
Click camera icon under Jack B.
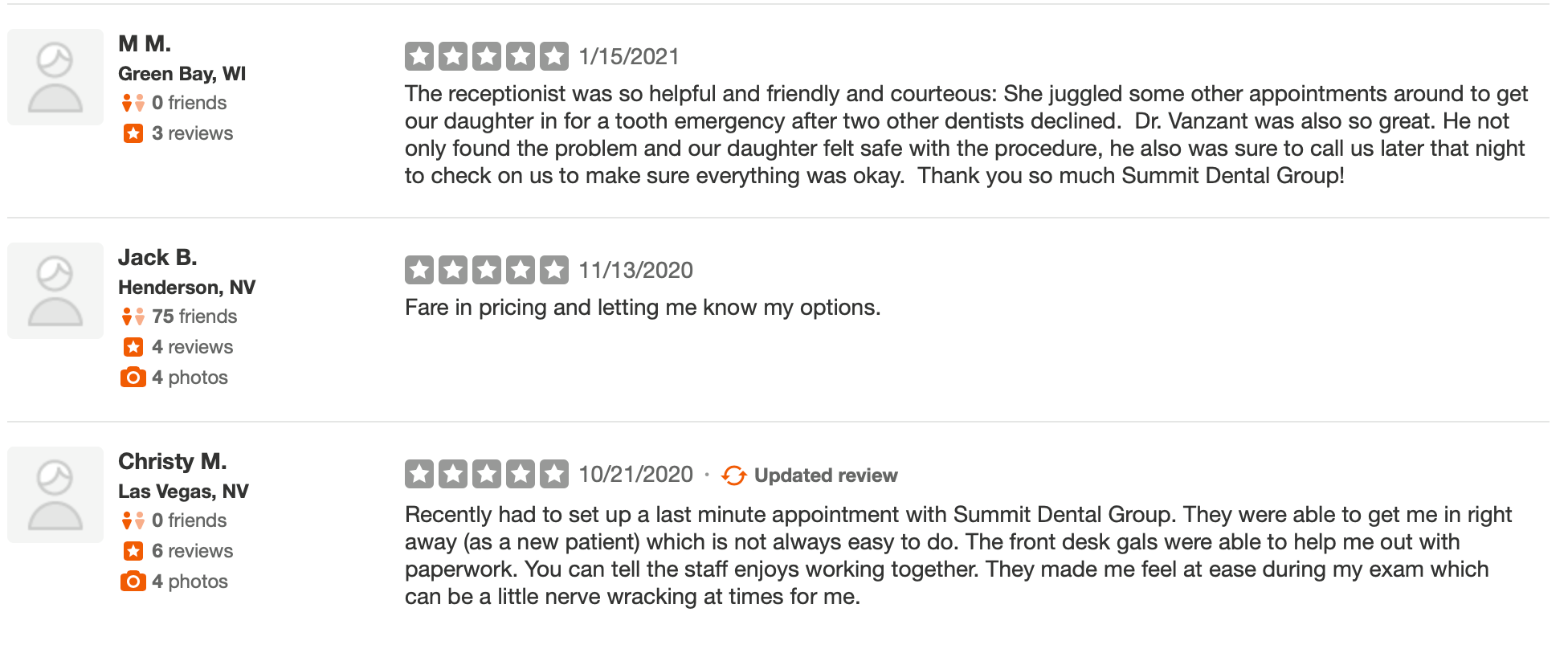point(133,378)
